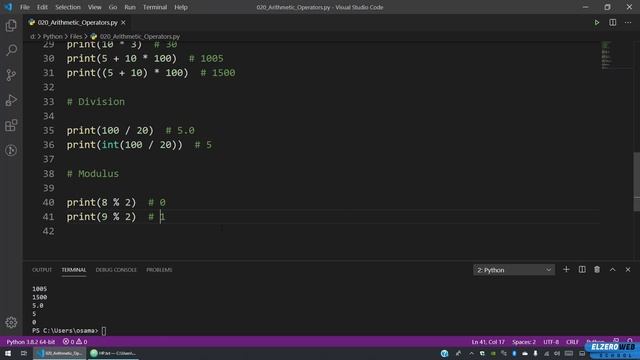640x360 pixels.
Task: Maximize the panel with up chevron
Action: point(613,270)
